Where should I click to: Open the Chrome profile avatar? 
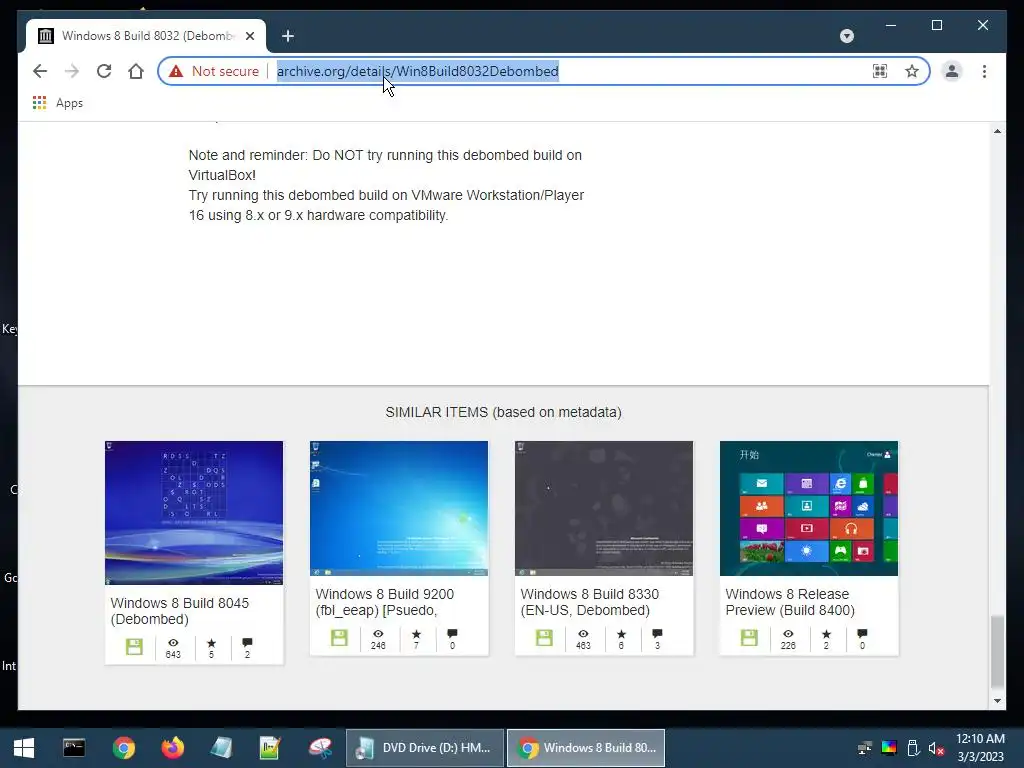pyautogui.click(x=952, y=71)
